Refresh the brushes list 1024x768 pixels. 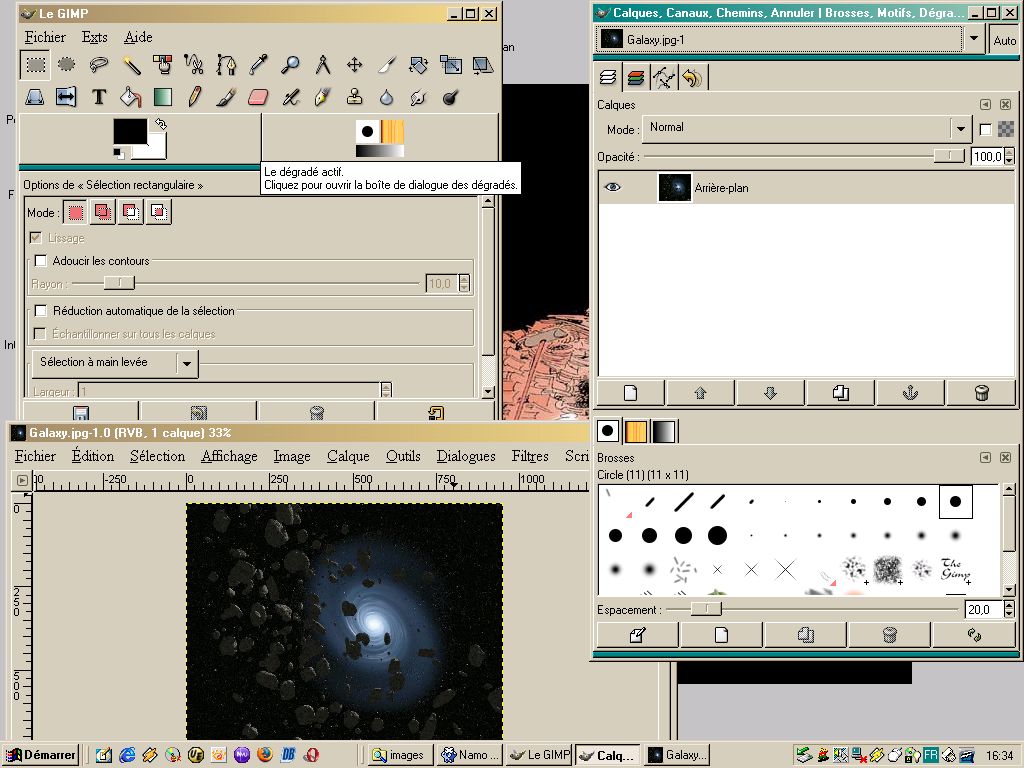click(974, 635)
